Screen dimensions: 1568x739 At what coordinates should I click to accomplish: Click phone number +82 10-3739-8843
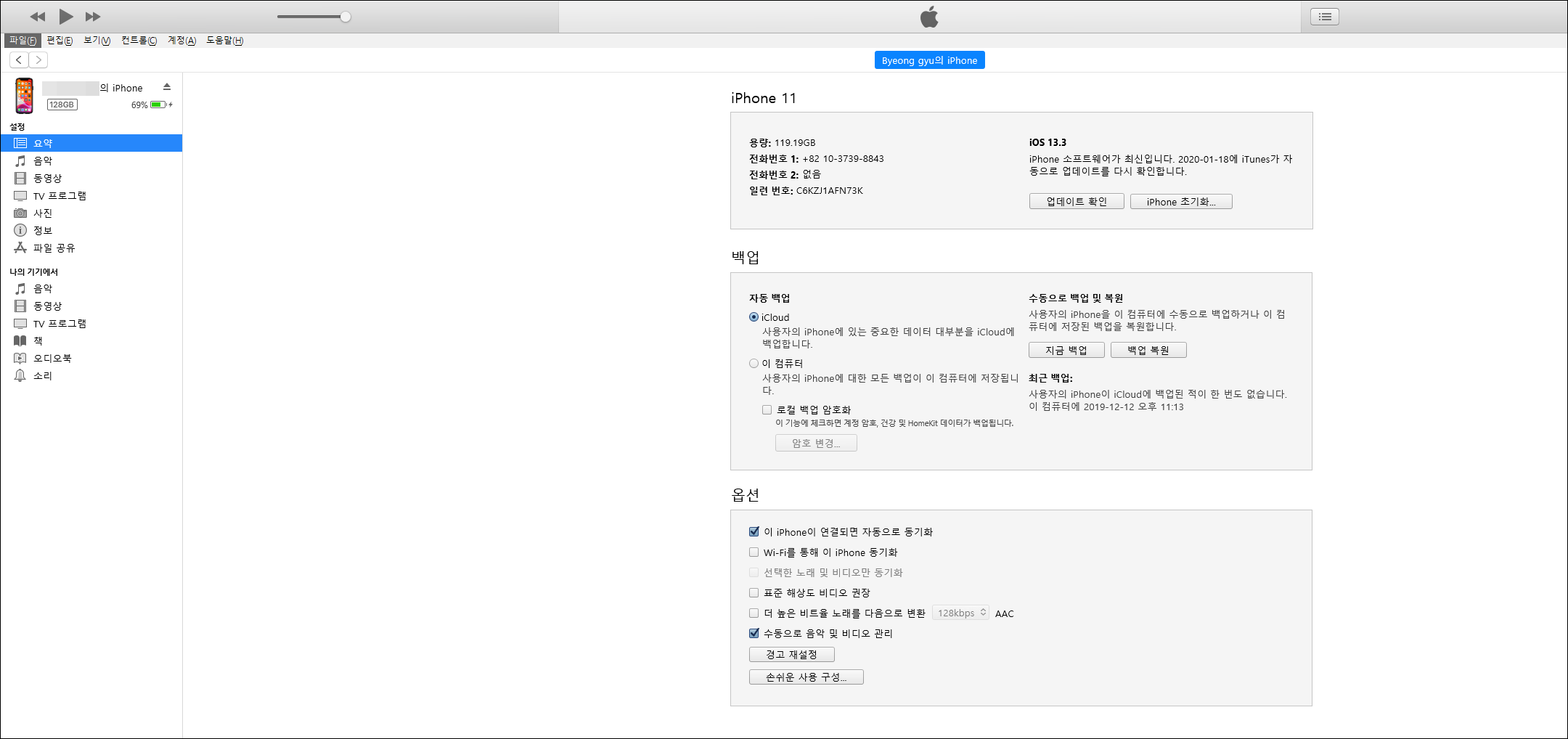point(843,158)
